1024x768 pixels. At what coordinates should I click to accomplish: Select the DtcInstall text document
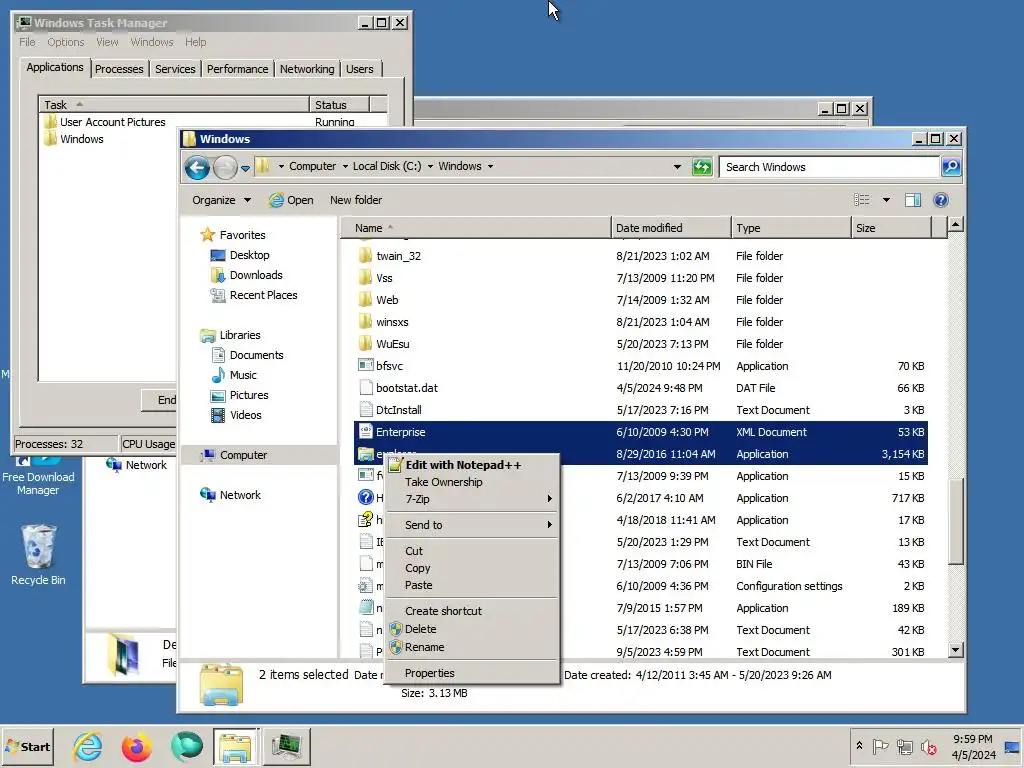click(x=398, y=410)
